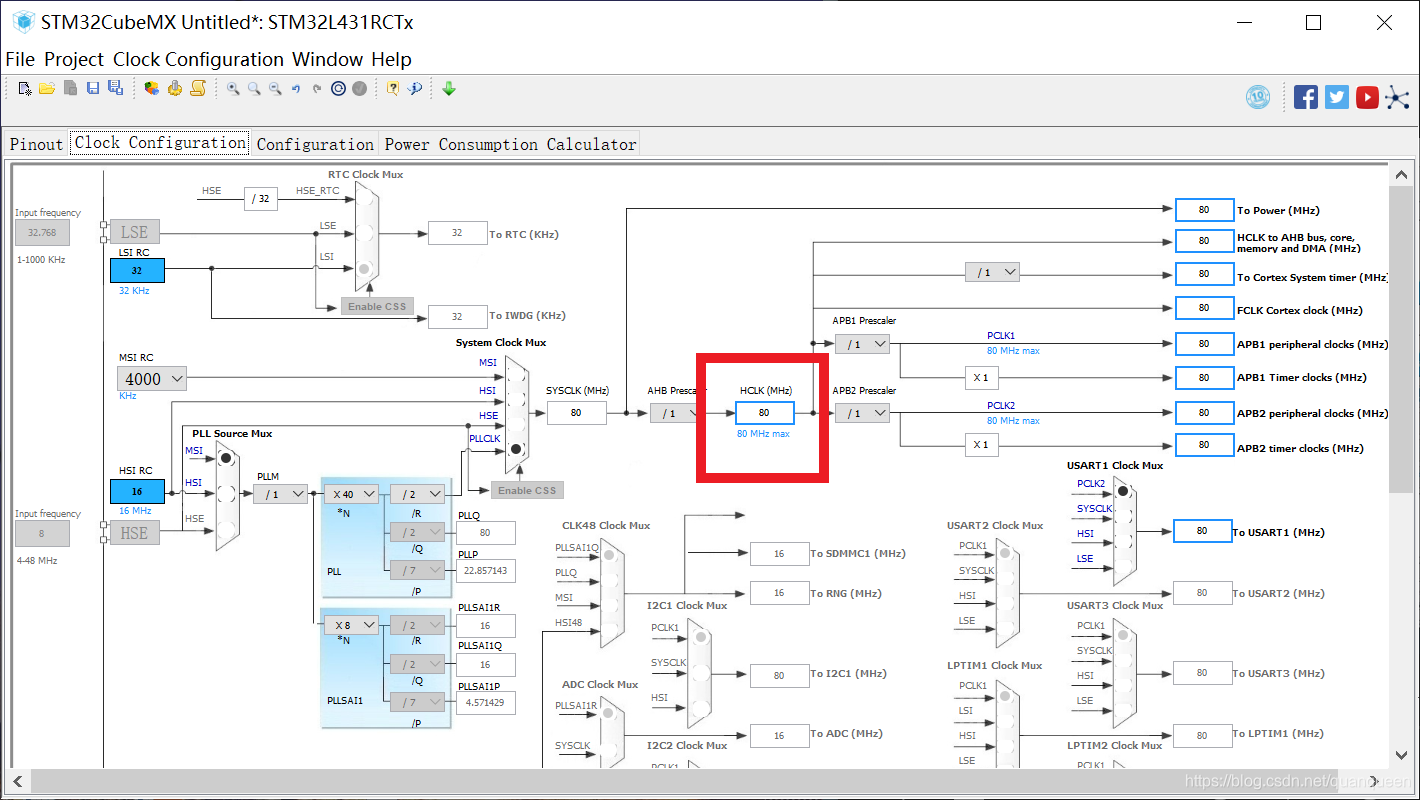Click the Save As multi-floppy icon

coord(115,89)
